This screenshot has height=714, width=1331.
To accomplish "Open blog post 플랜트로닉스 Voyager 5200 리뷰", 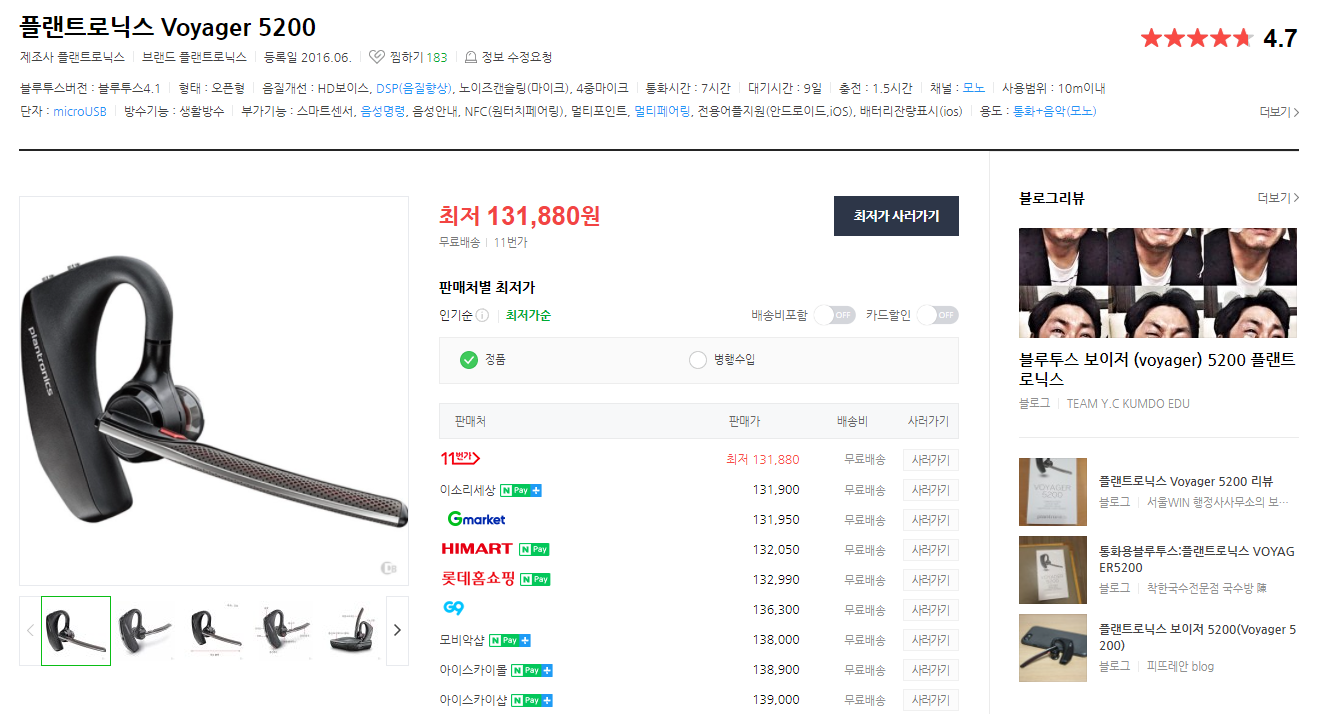I will pos(1186,481).
